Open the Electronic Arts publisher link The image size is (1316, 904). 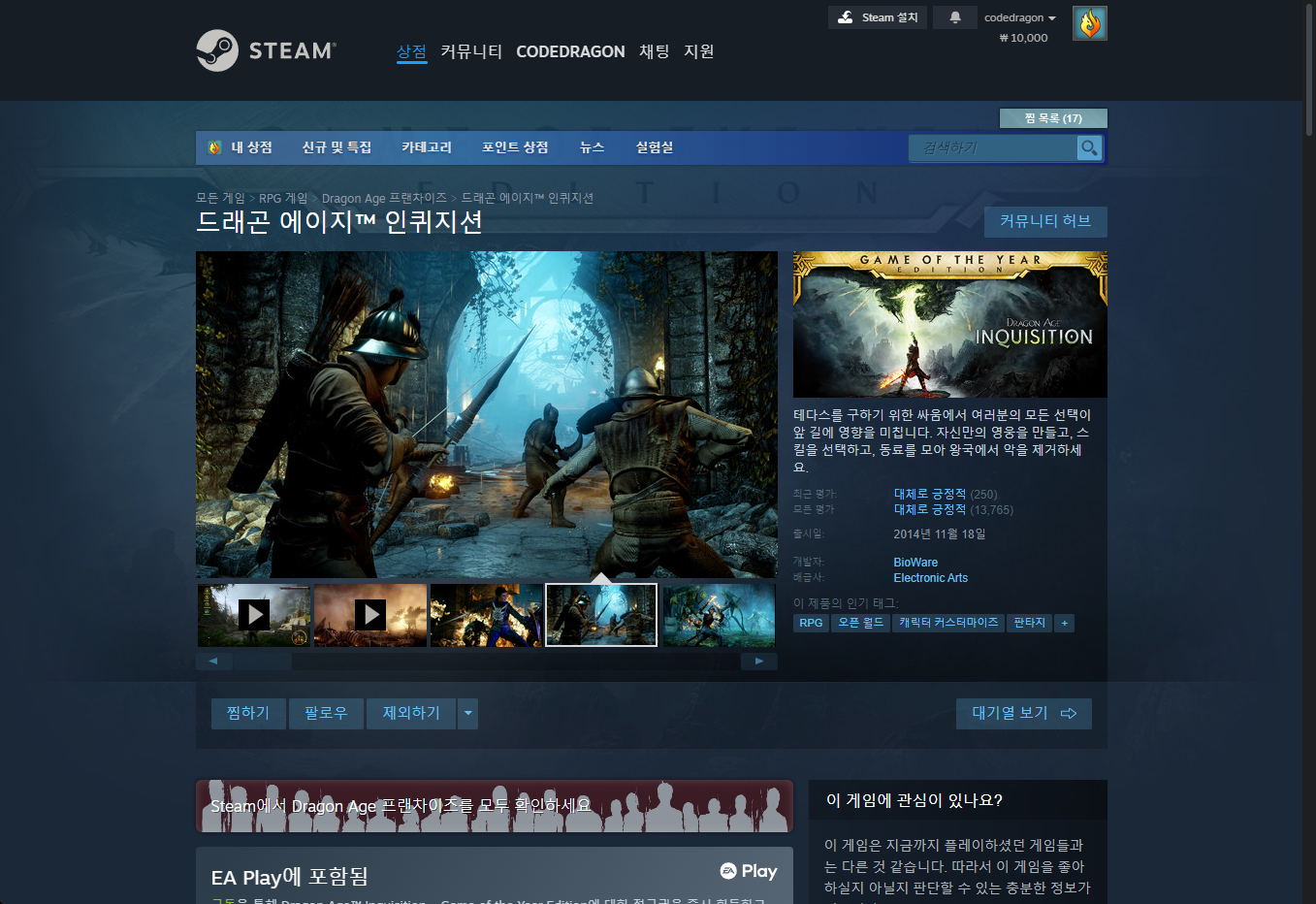click(x=930, y=578)
